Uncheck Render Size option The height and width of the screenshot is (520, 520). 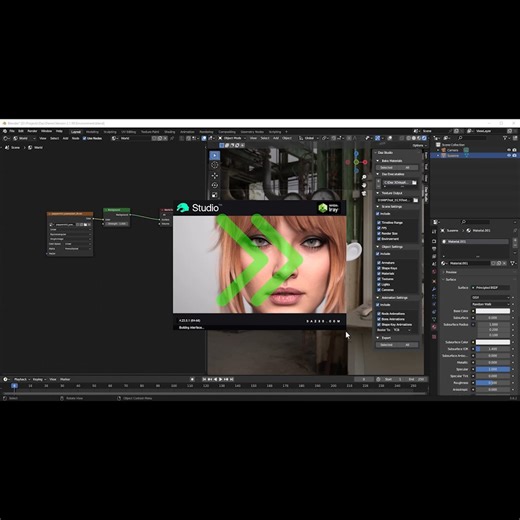click(379, 233)
